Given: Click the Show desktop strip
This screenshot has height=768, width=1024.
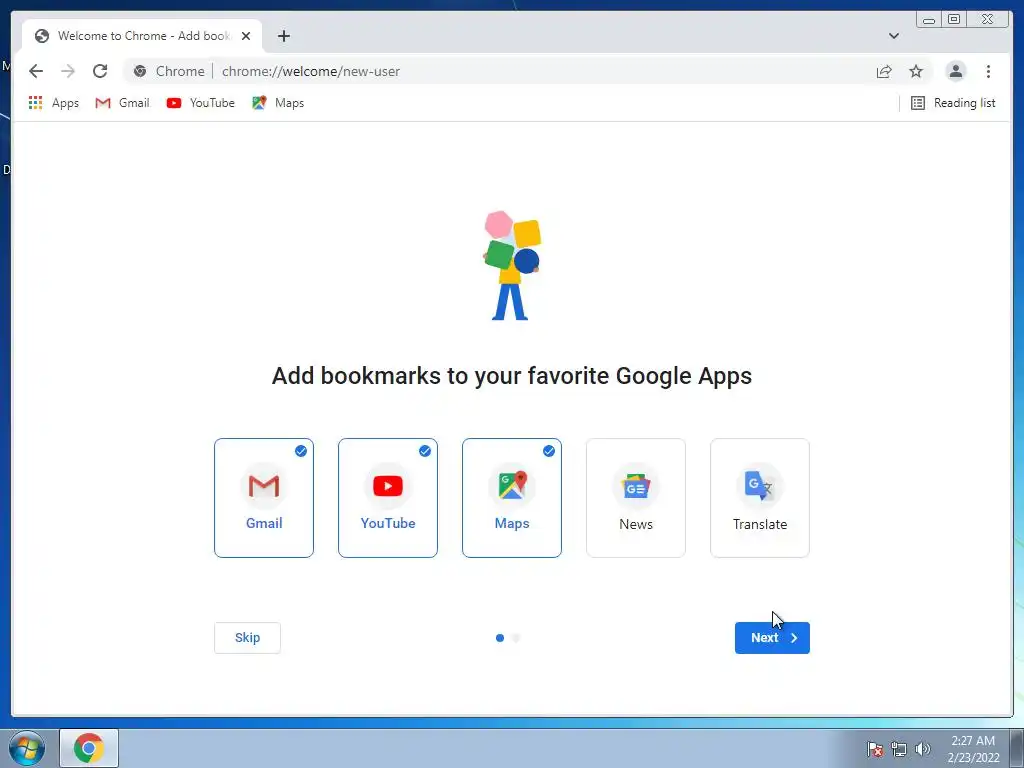Looking at the screenshot, I should pyautogui.click(x=1017, y=748).
